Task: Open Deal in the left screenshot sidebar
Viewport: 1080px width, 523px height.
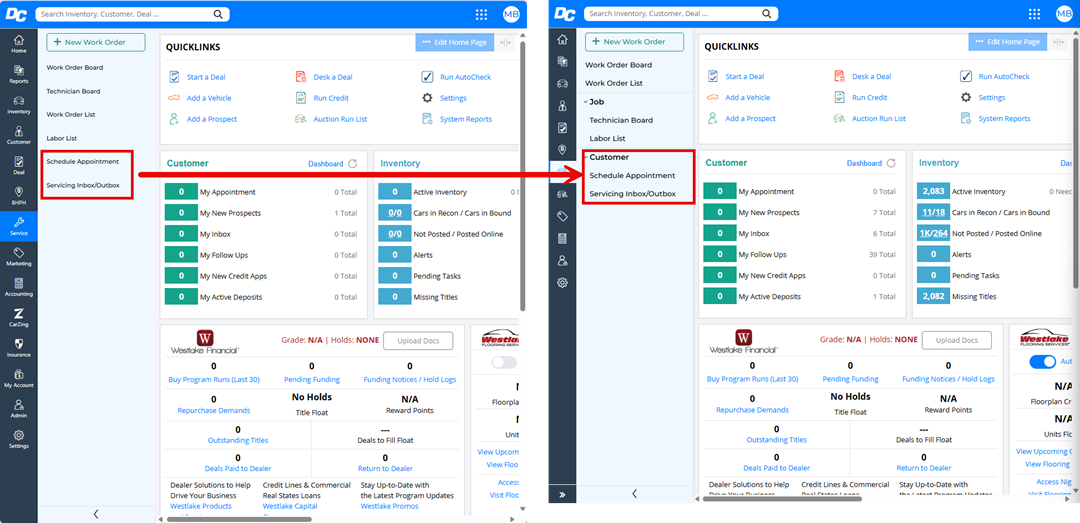Action: click(x=19, y=165)
